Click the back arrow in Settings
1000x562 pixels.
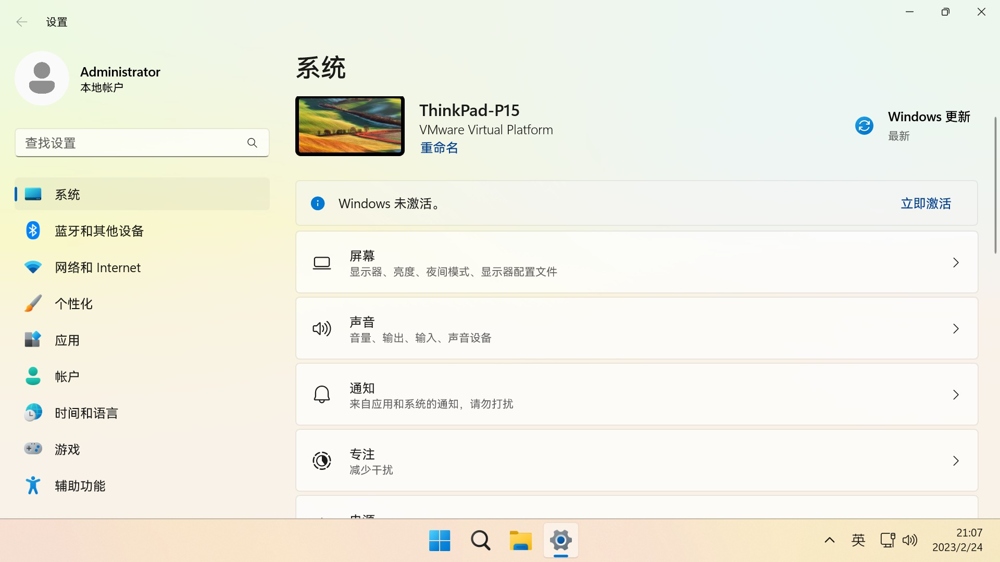(22, 22)
